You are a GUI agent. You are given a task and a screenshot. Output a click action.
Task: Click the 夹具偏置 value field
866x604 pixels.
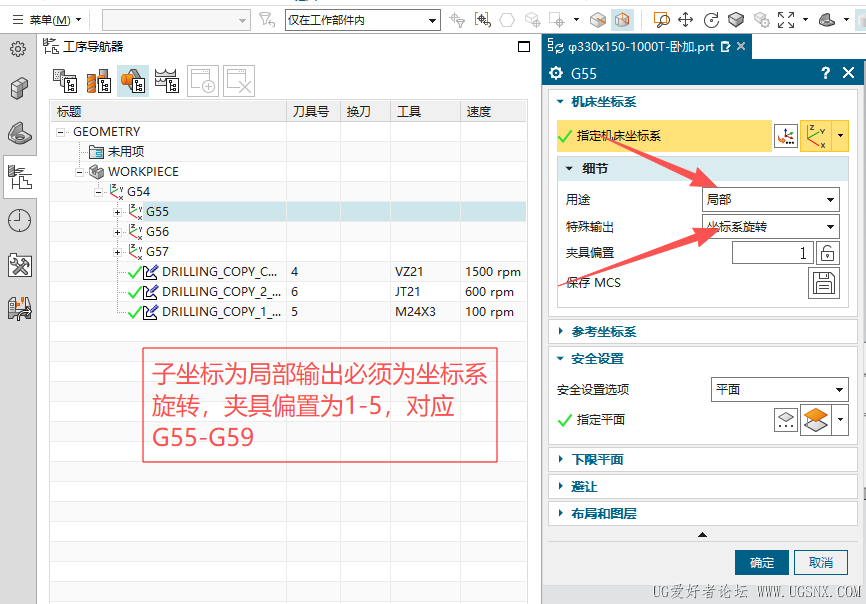coord(773,253)
